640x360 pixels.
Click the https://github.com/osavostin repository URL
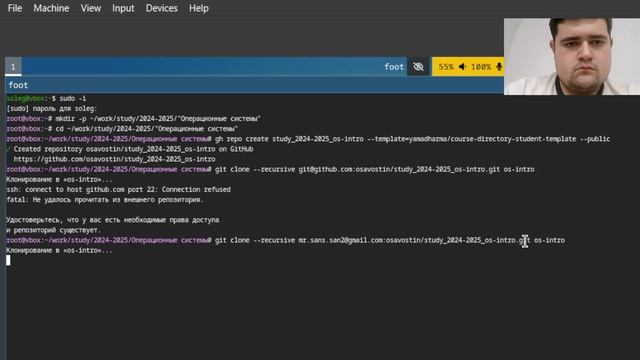(x=114, y=159)
